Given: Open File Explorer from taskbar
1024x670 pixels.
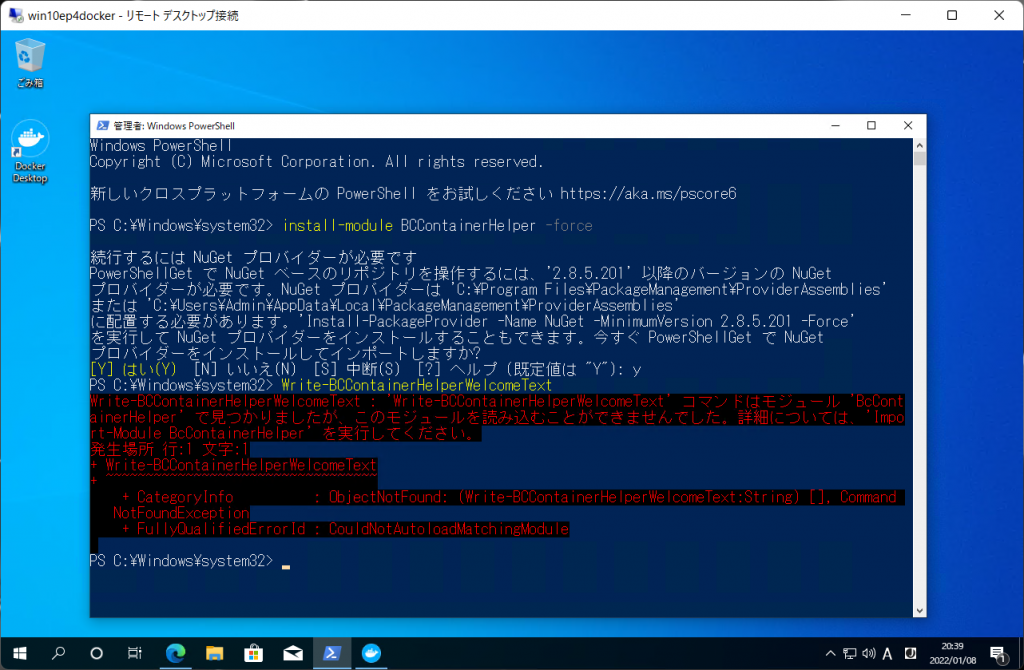Looking at the screenshot, I should 214,653.
